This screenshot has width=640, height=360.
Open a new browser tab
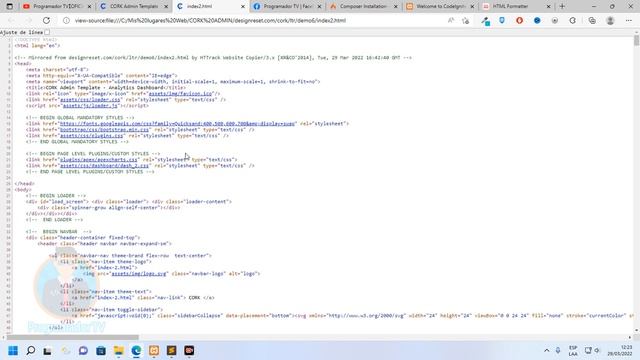point(562,7)
